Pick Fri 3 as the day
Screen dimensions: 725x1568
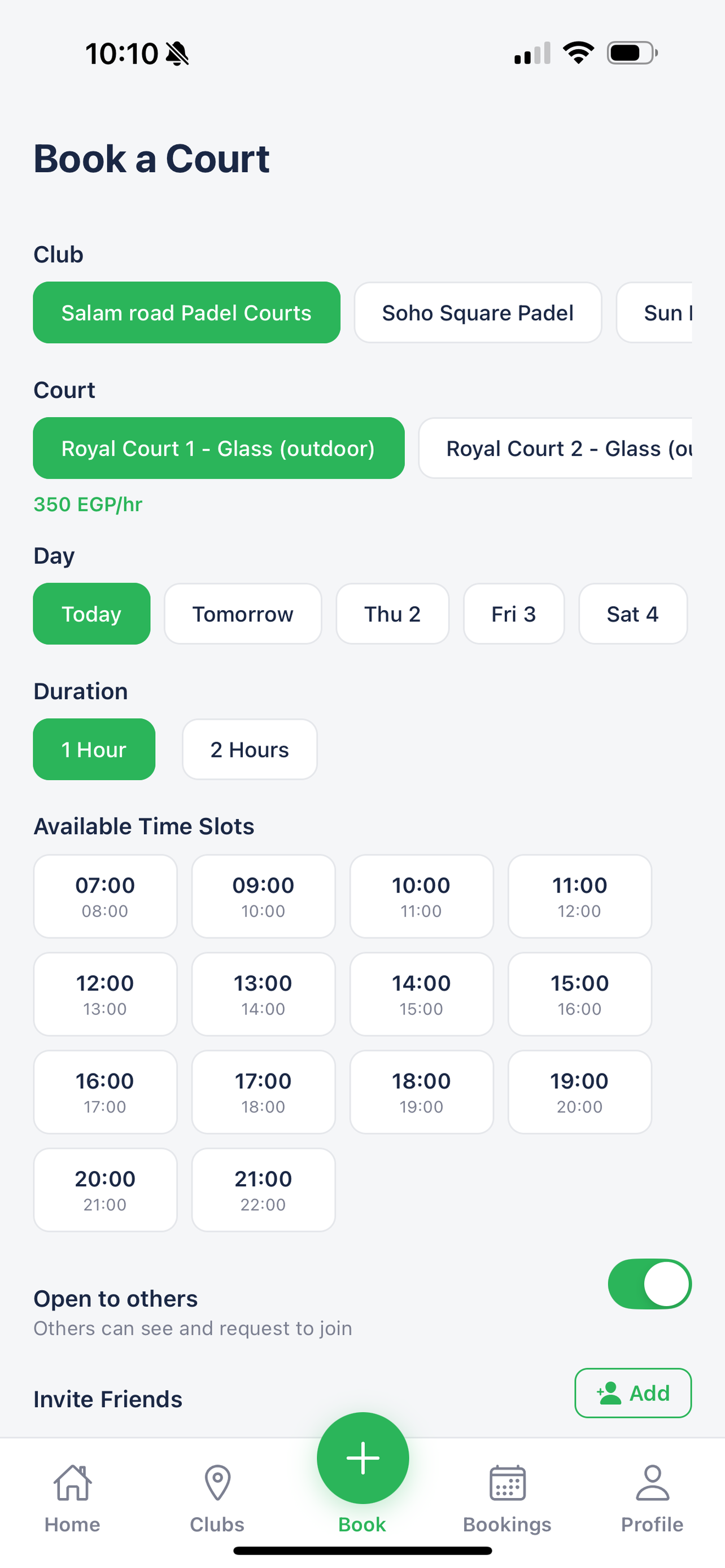point(514,614)
